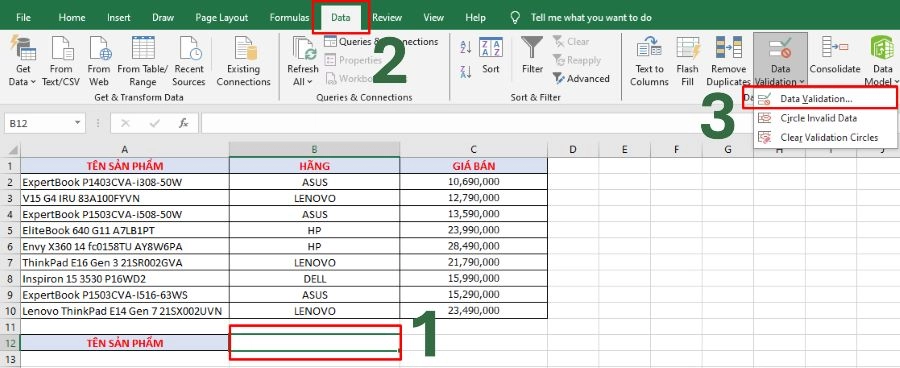The height and width of the screenshot is (368, 900).
Task: Select the price 28,490,000
Action: coord(474,246)
